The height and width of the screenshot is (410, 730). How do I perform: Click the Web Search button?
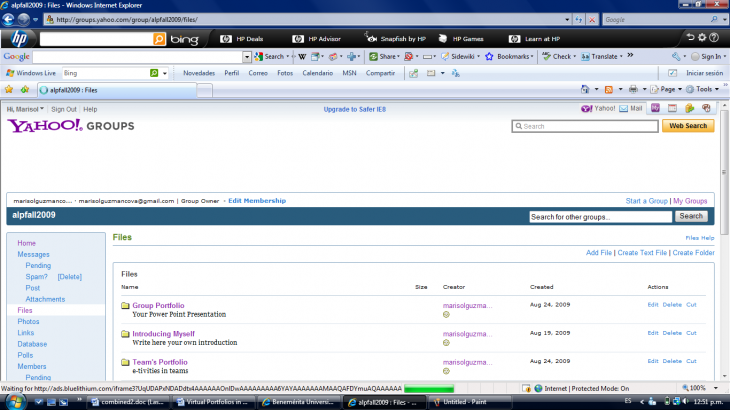click(688, 126)
